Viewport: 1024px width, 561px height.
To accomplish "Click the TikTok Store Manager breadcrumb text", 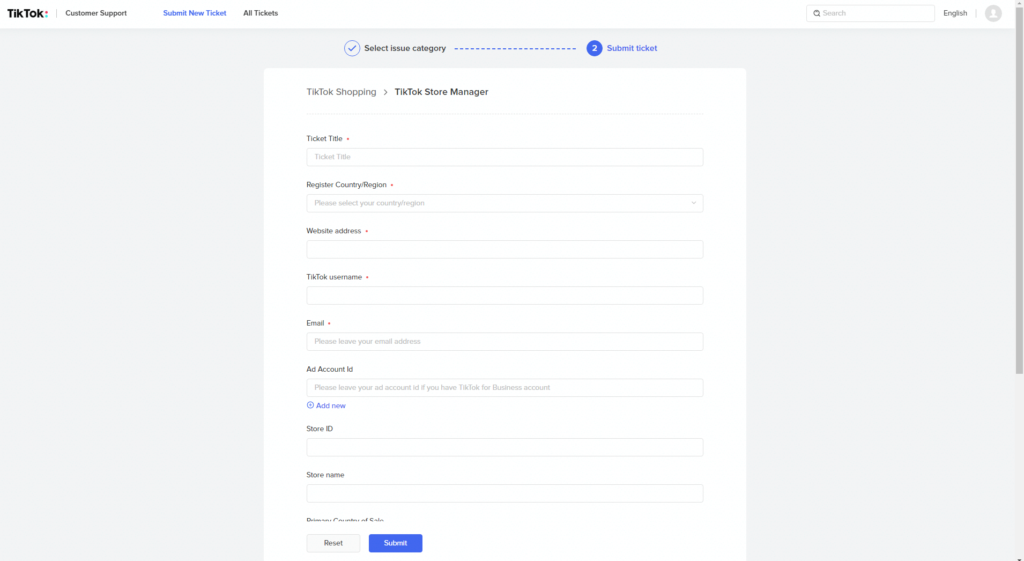I will point(441,92).
